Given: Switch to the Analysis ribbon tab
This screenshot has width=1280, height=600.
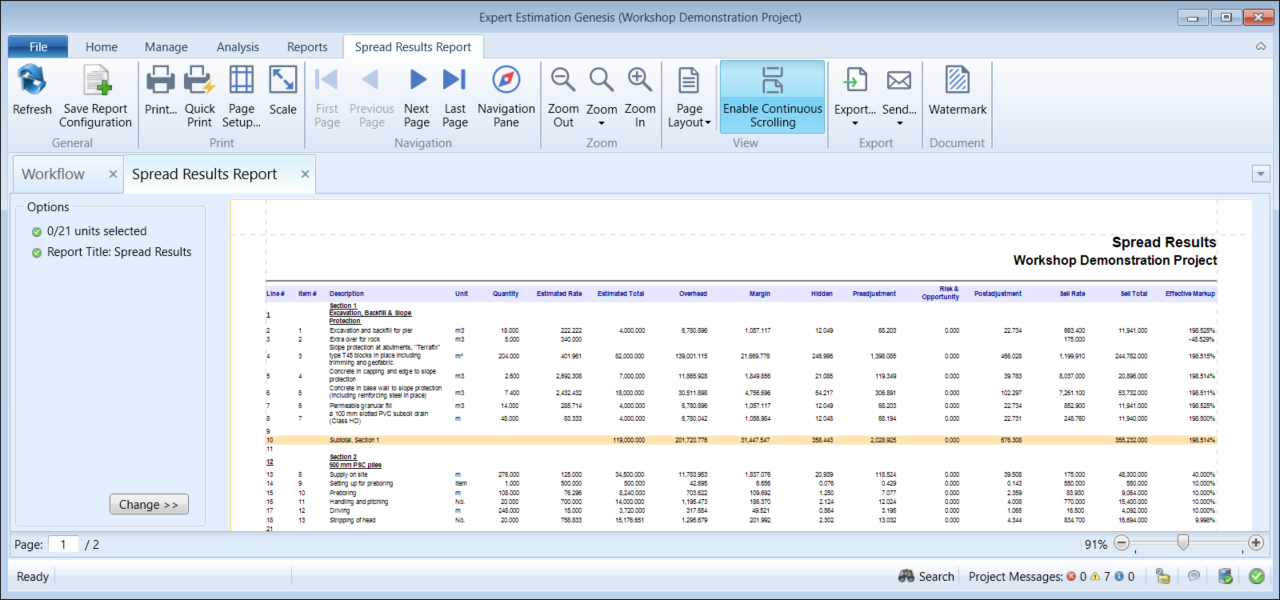Looking at the screenshot, I should point(237,47).
